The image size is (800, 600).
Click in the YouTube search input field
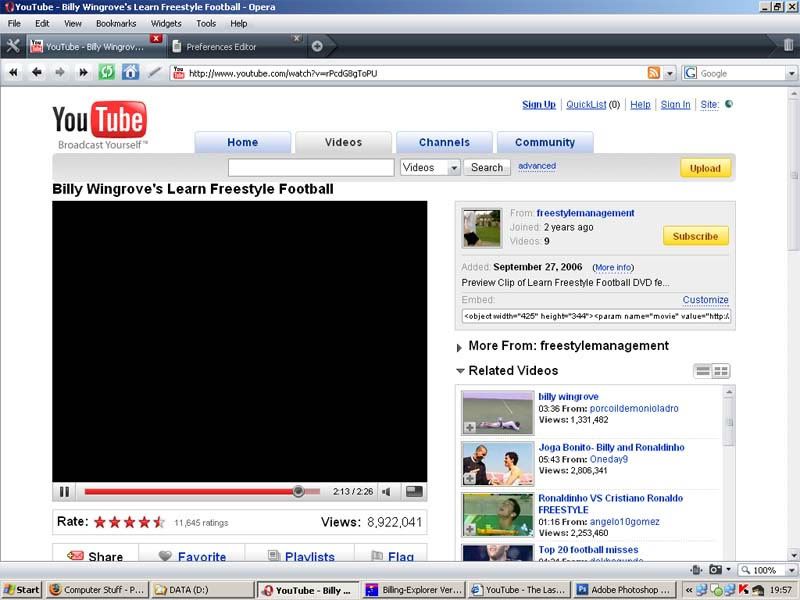pos(311,167)
